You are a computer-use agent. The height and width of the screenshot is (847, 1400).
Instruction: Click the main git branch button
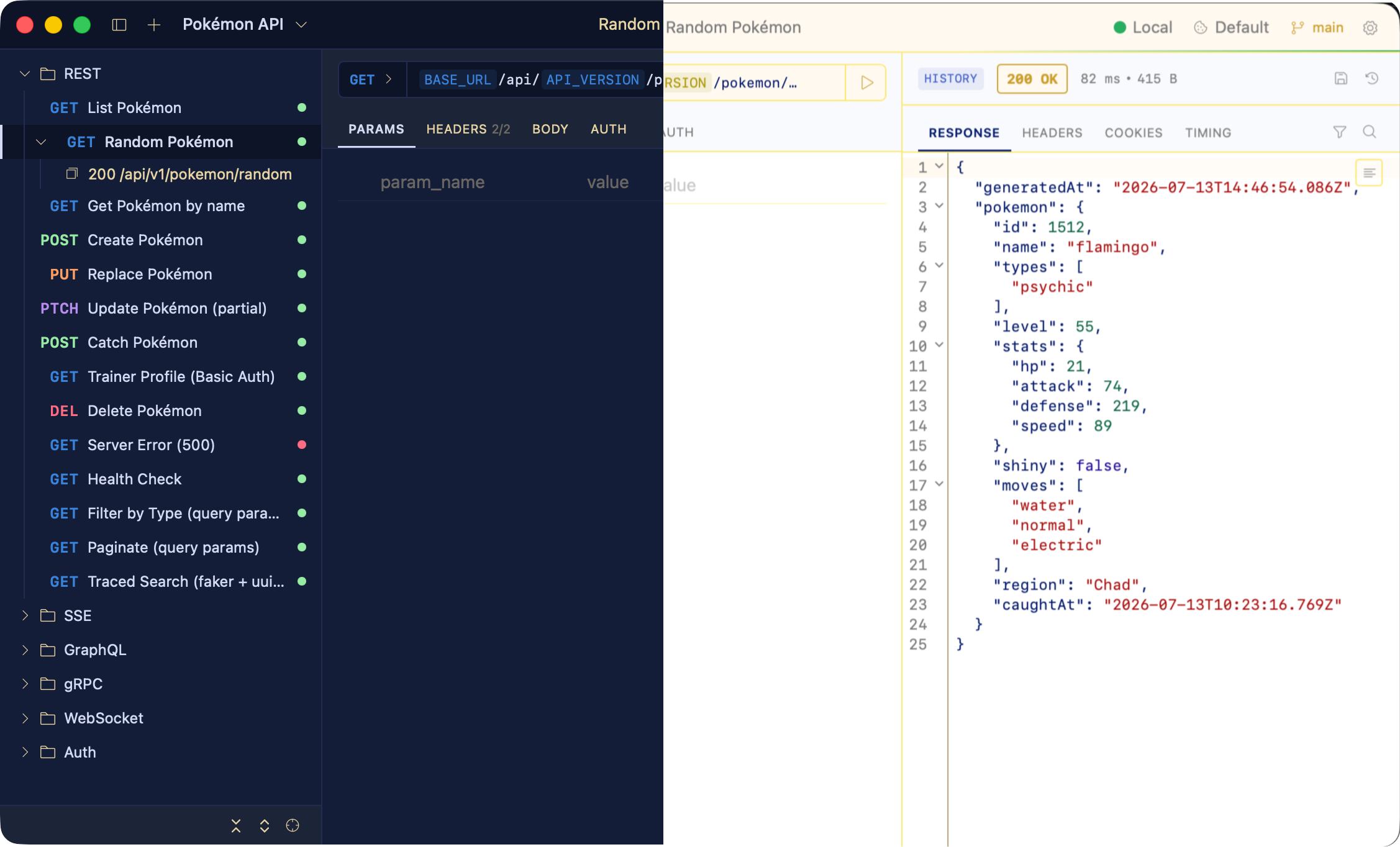coord(1317,27)
